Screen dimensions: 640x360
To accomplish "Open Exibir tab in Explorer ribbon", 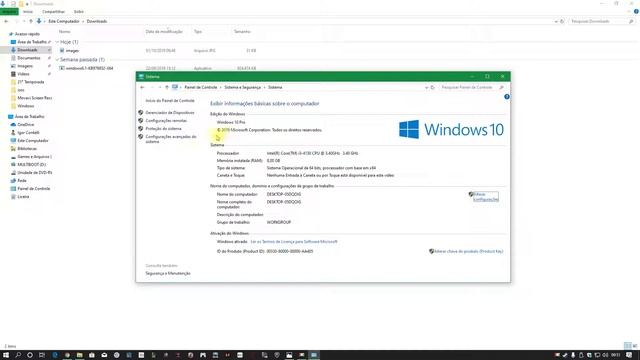I will (79, 11).
